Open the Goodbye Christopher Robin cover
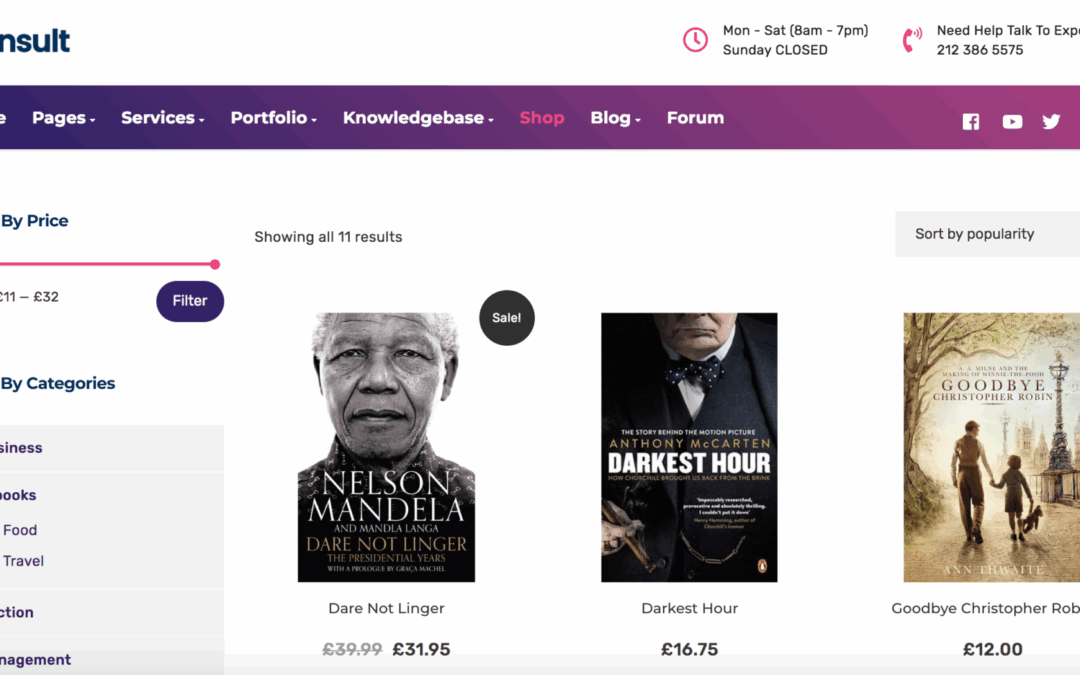Screen dimensions: 1080x675 tap(991, 447)
